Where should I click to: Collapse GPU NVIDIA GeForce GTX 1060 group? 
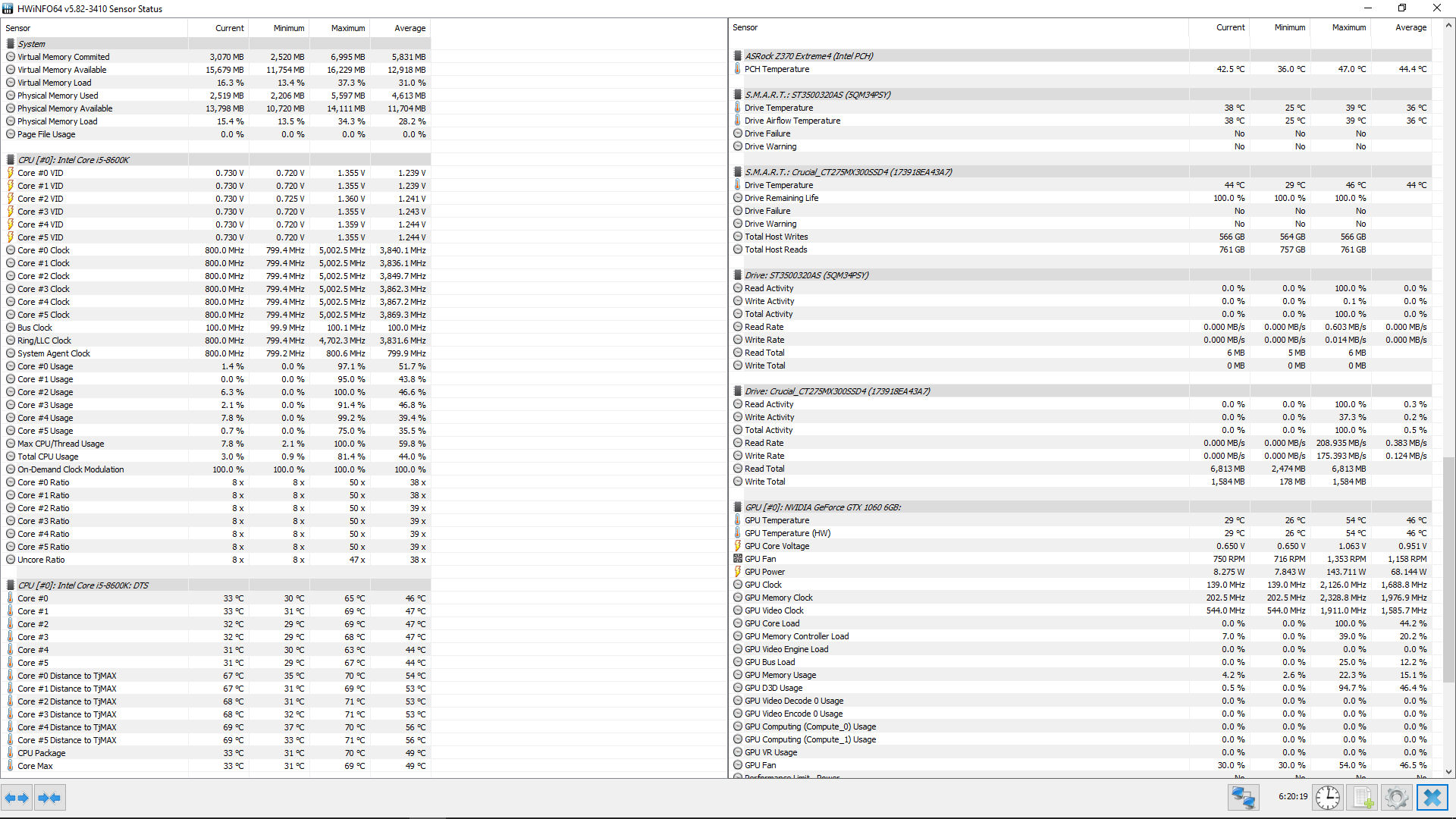822,507
